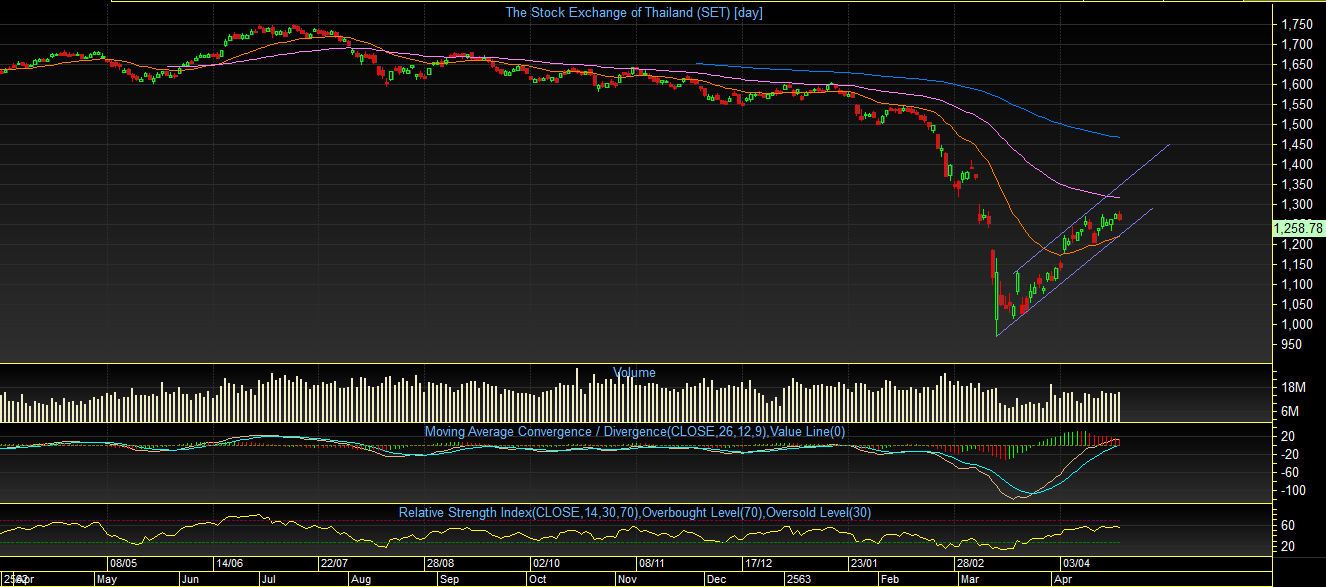The image size is (1326, 587).
Task: Click the 1,500 price axis label
Action: click(x=1297, y=124)
